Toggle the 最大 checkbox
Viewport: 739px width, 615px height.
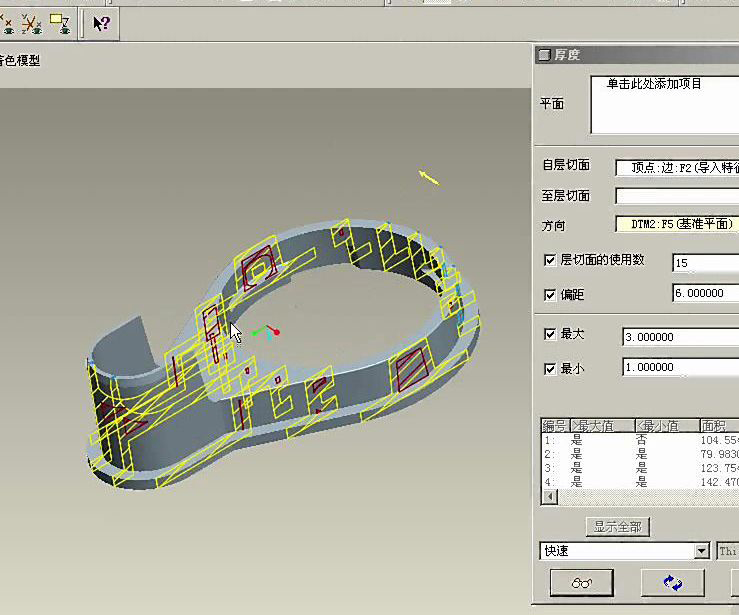tap(549, 334)
